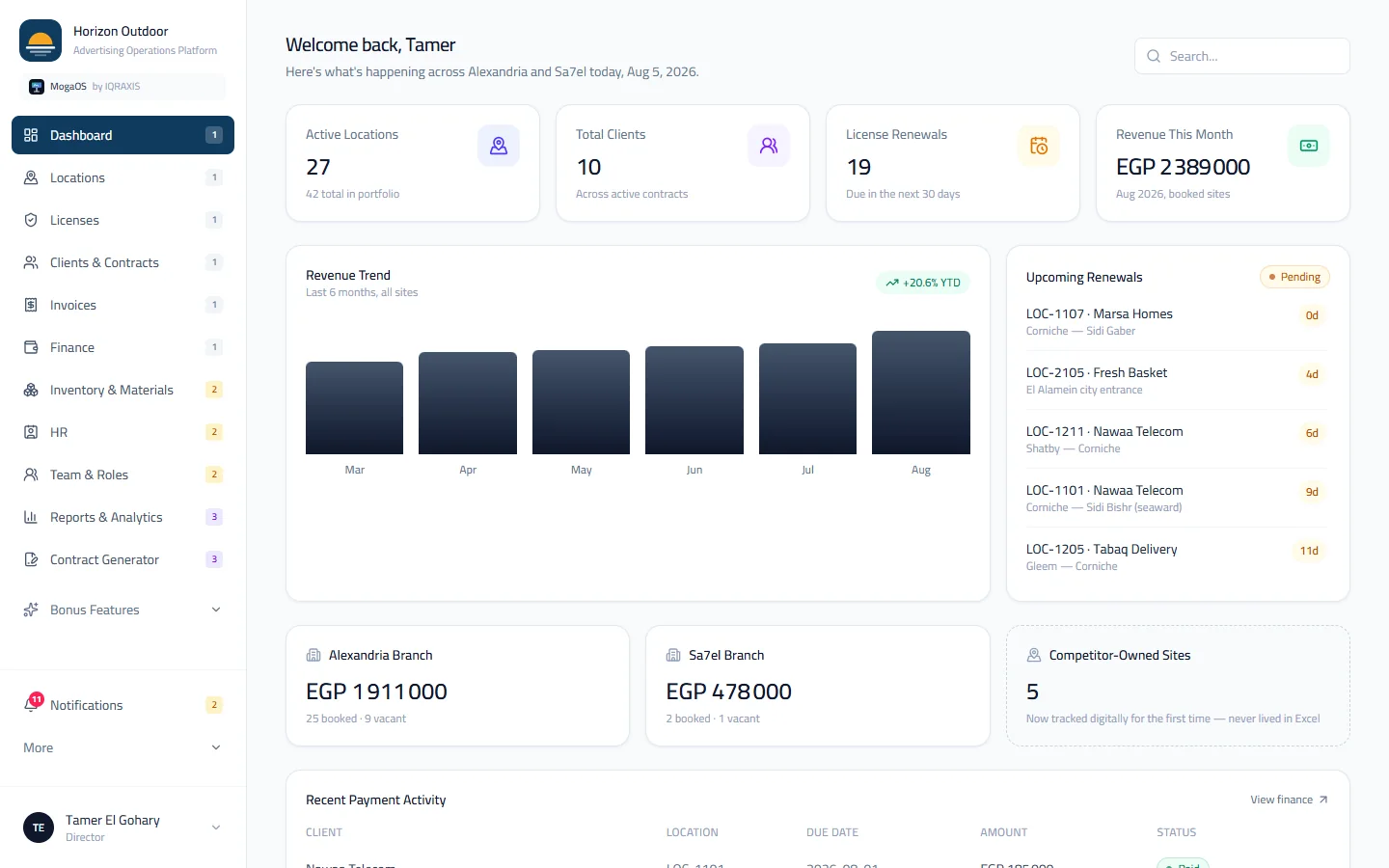Click the TE user avatar
The width and height of the screenshot is (1389, 868).
tap(39, 827)
